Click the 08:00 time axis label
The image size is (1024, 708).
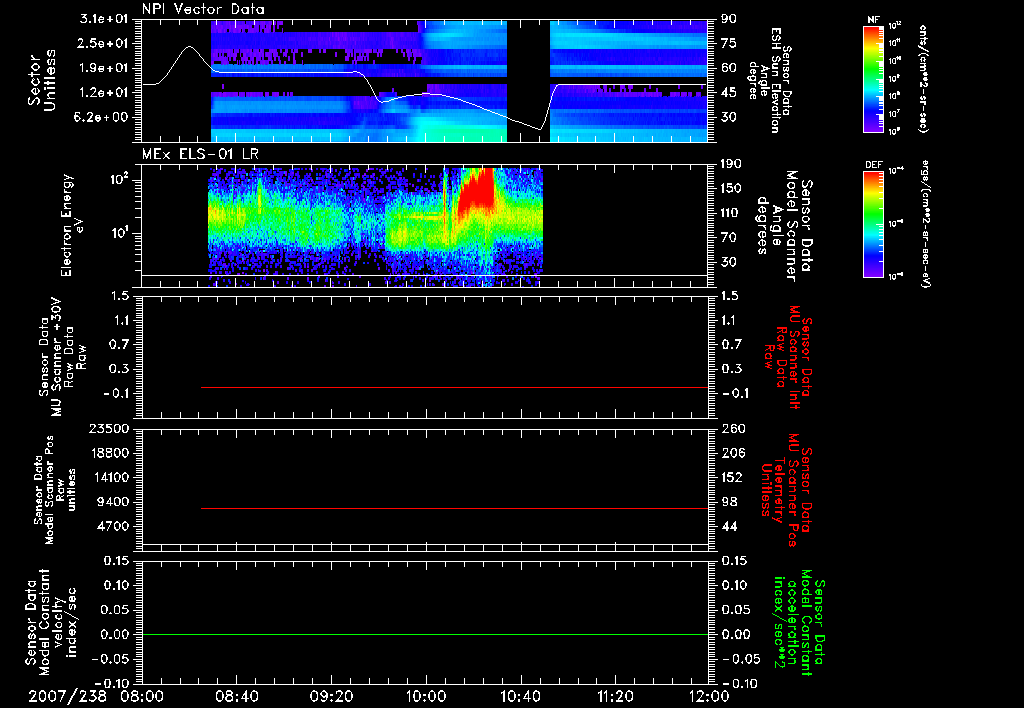coord(142,696)
